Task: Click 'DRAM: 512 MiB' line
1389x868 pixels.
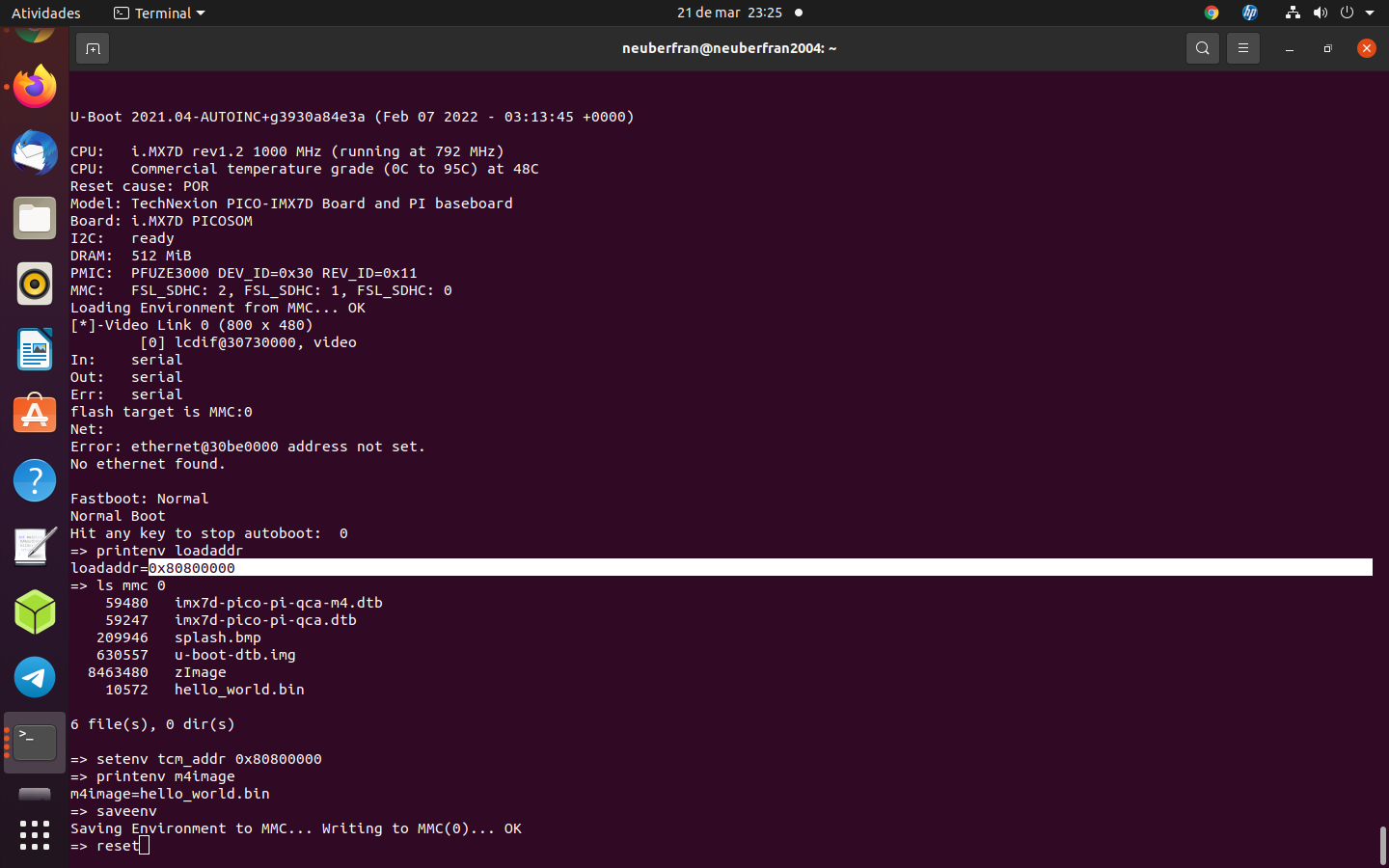Action: [x=131, y=256]
